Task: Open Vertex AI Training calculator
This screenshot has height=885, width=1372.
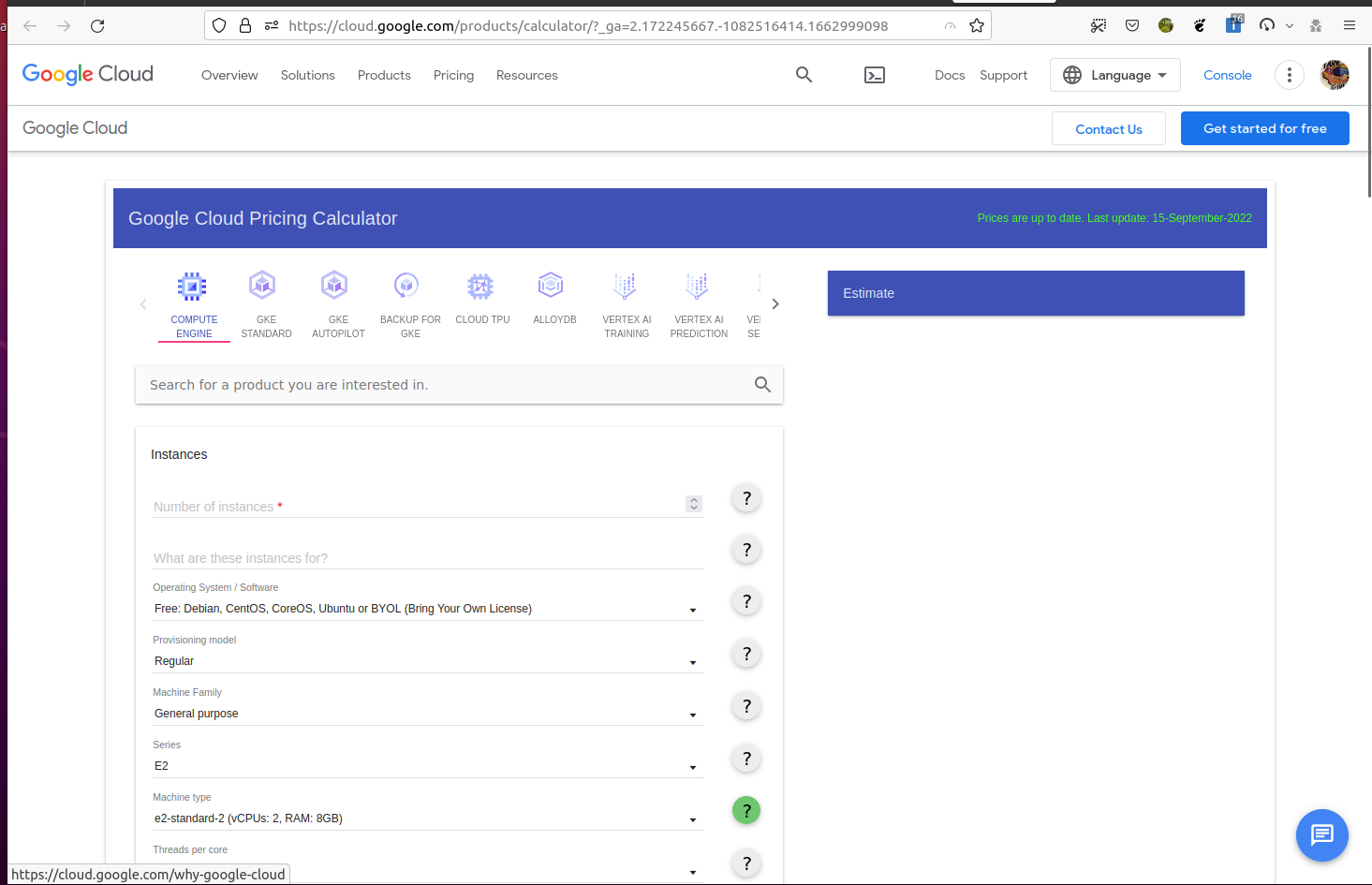Action: click(x=625, y=286)
